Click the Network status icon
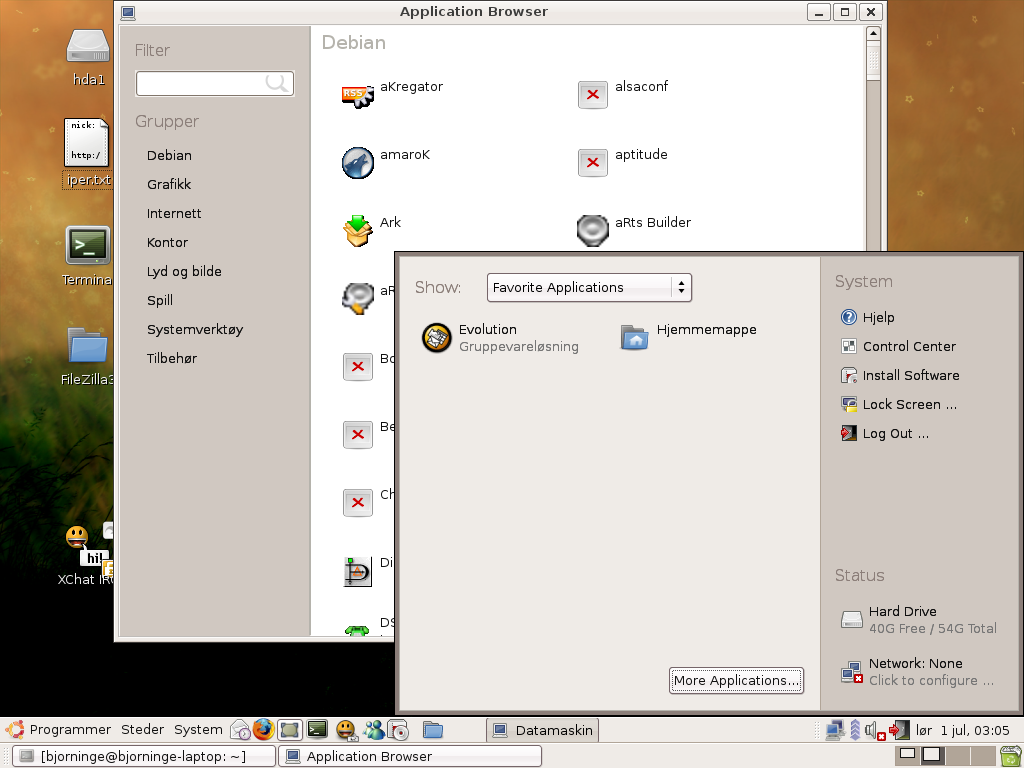 point(852,672)
